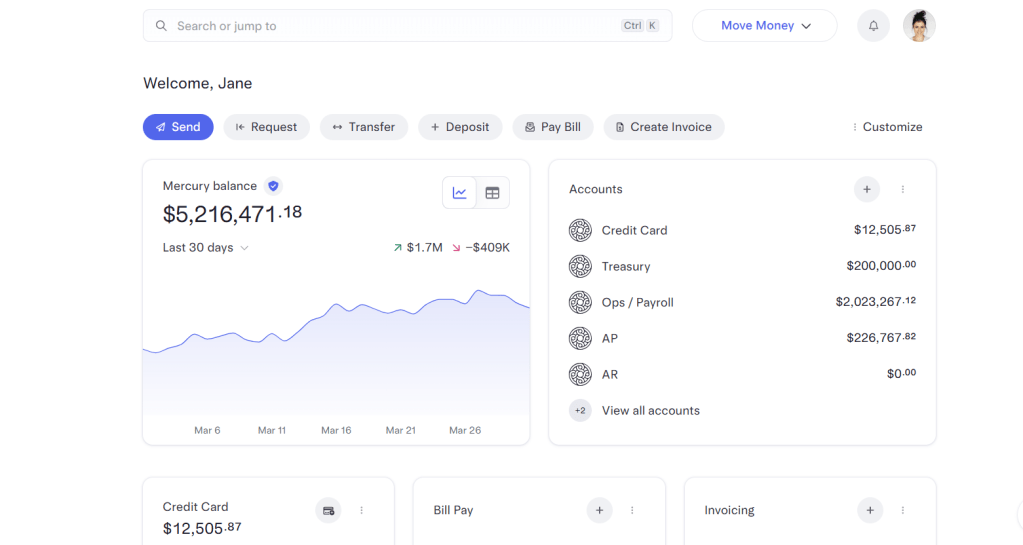This screenshot has width=1023, height=545.
Task: Open Customize dashboard options
Action: (x=886, y=127)
